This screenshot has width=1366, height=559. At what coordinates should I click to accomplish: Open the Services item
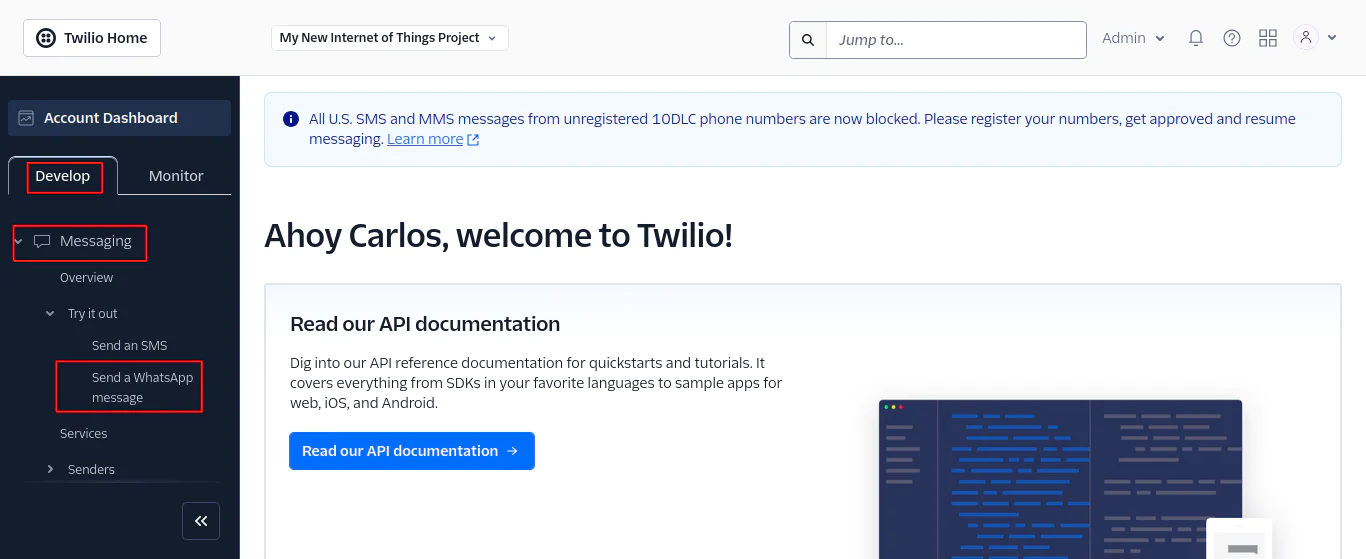(84, 434)
